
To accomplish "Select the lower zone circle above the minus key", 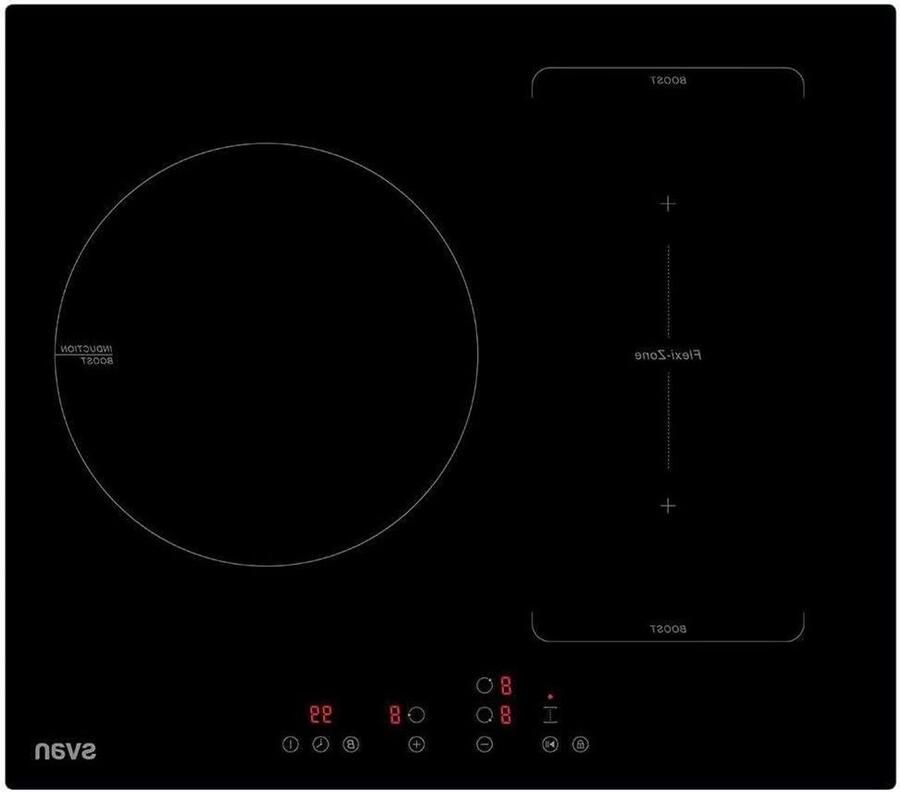I will coord(484,715).
